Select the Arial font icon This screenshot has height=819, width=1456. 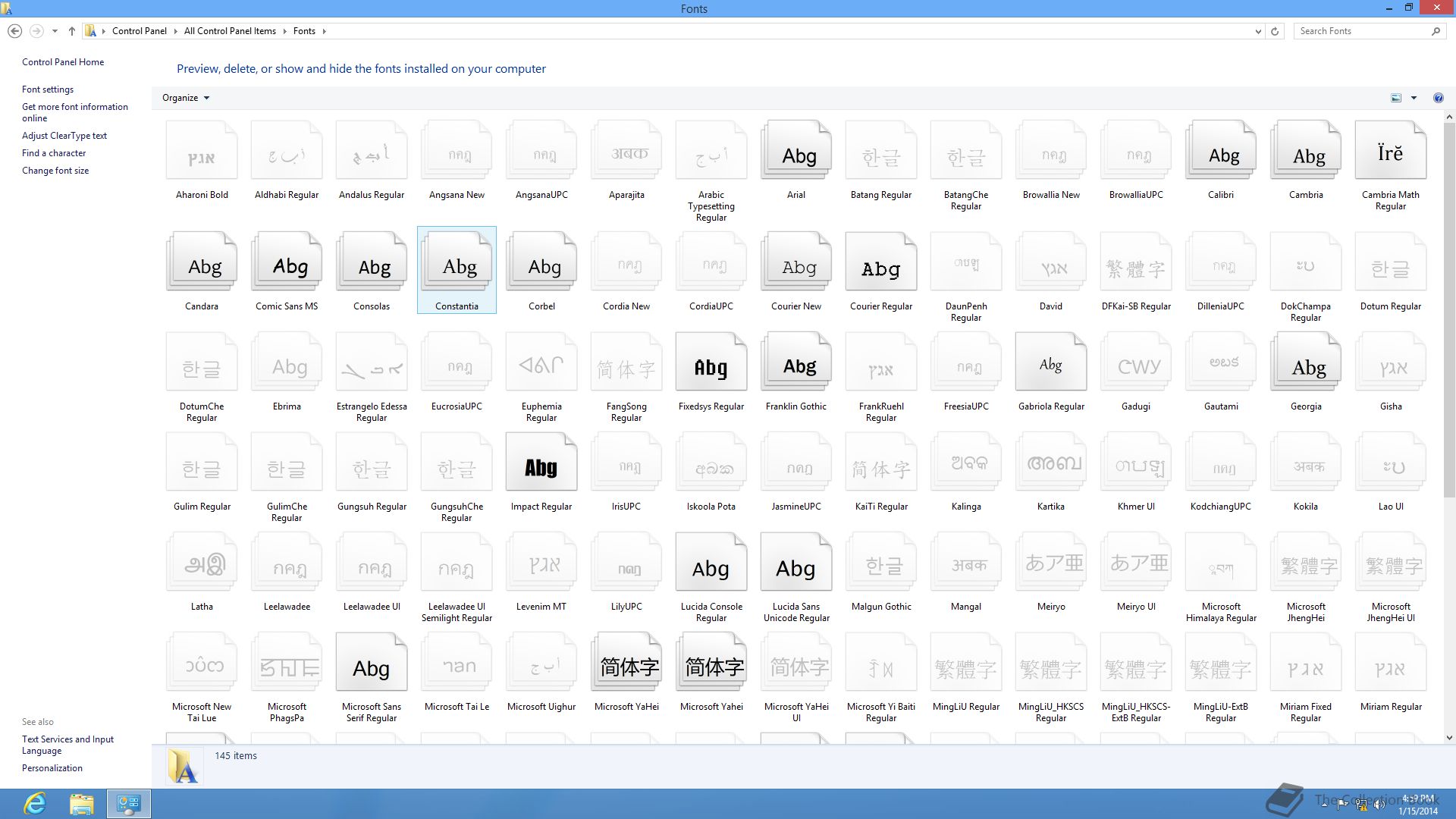click(796, 150)
